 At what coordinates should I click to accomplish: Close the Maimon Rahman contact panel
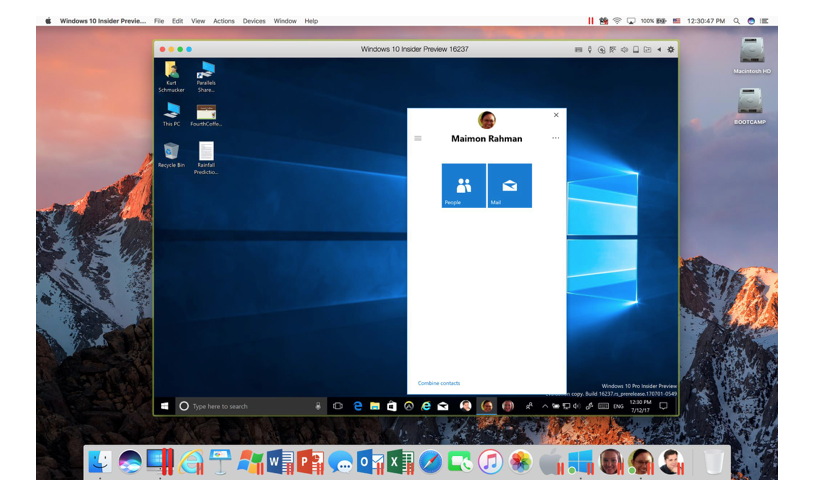point(556,115)
